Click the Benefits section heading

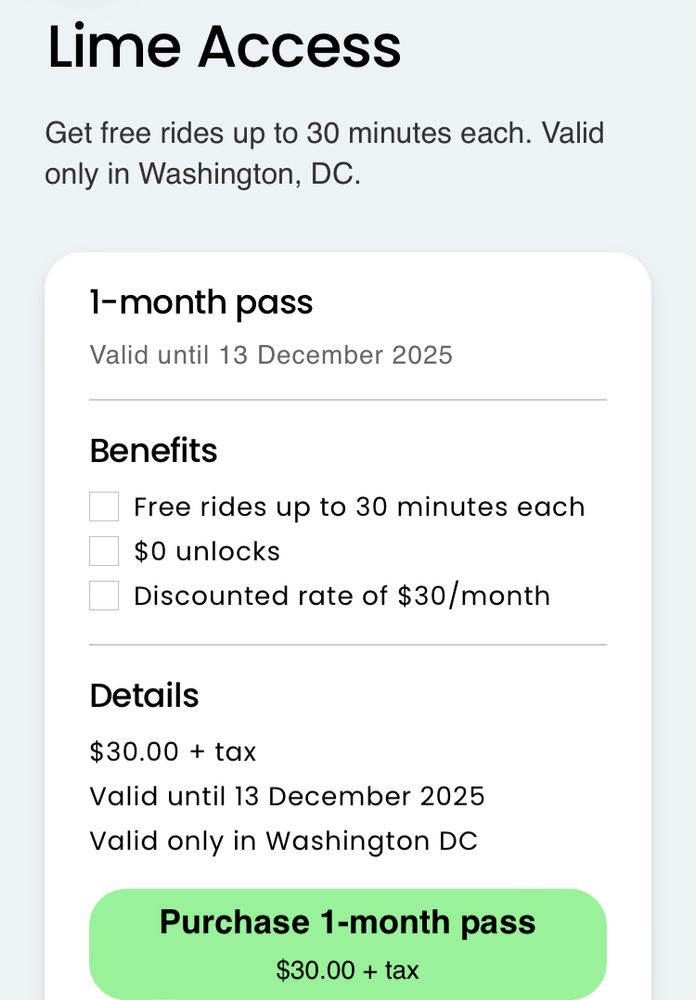(153, 451)
